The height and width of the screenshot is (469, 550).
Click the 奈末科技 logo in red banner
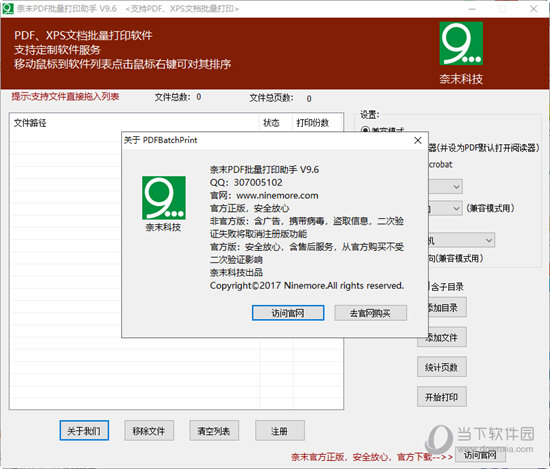[461, 43]
